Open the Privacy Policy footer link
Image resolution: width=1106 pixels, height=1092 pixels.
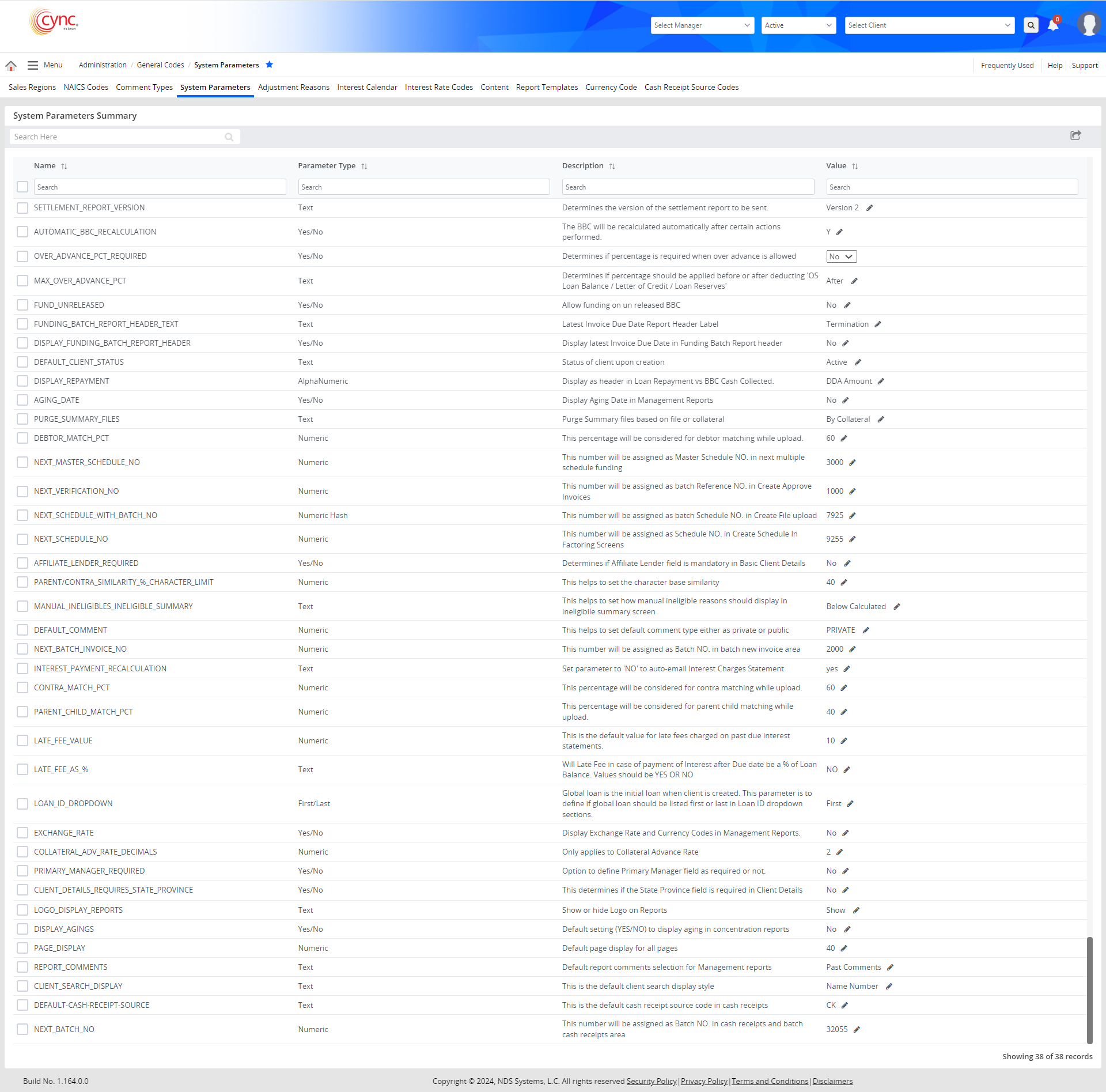[704, 1081]
